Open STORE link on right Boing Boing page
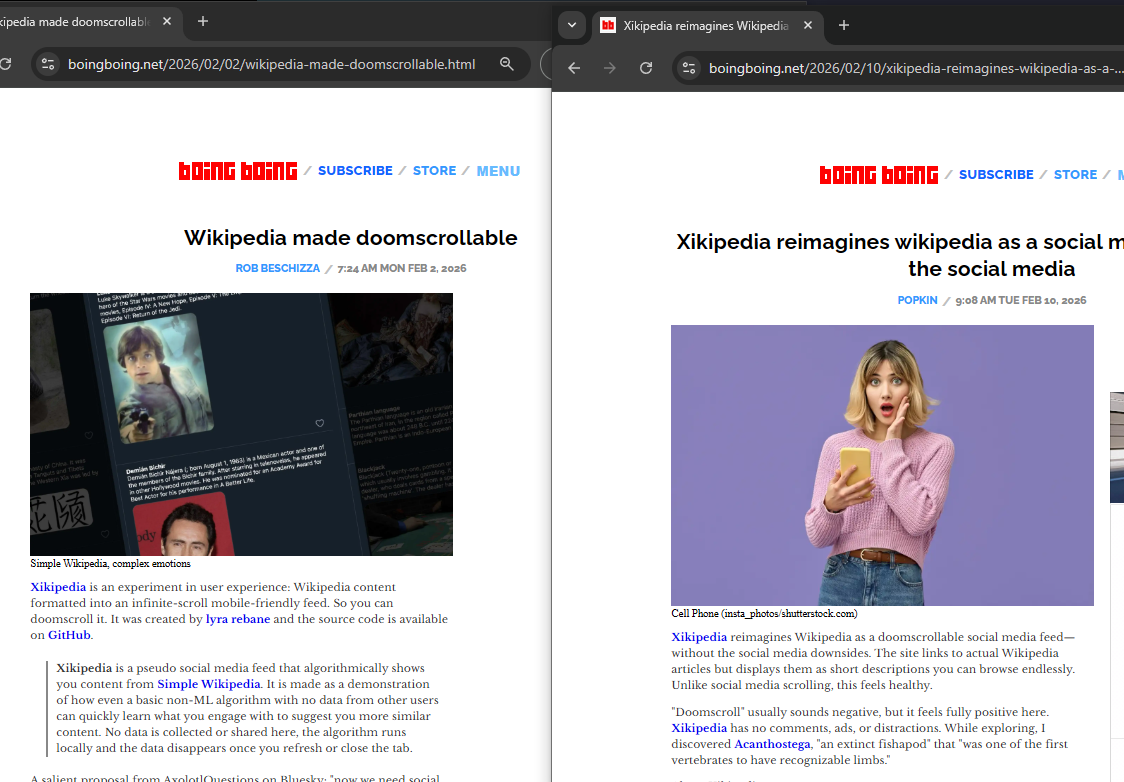The width and height of the screenshot is (1124, 782). [x=1075, y=175]
